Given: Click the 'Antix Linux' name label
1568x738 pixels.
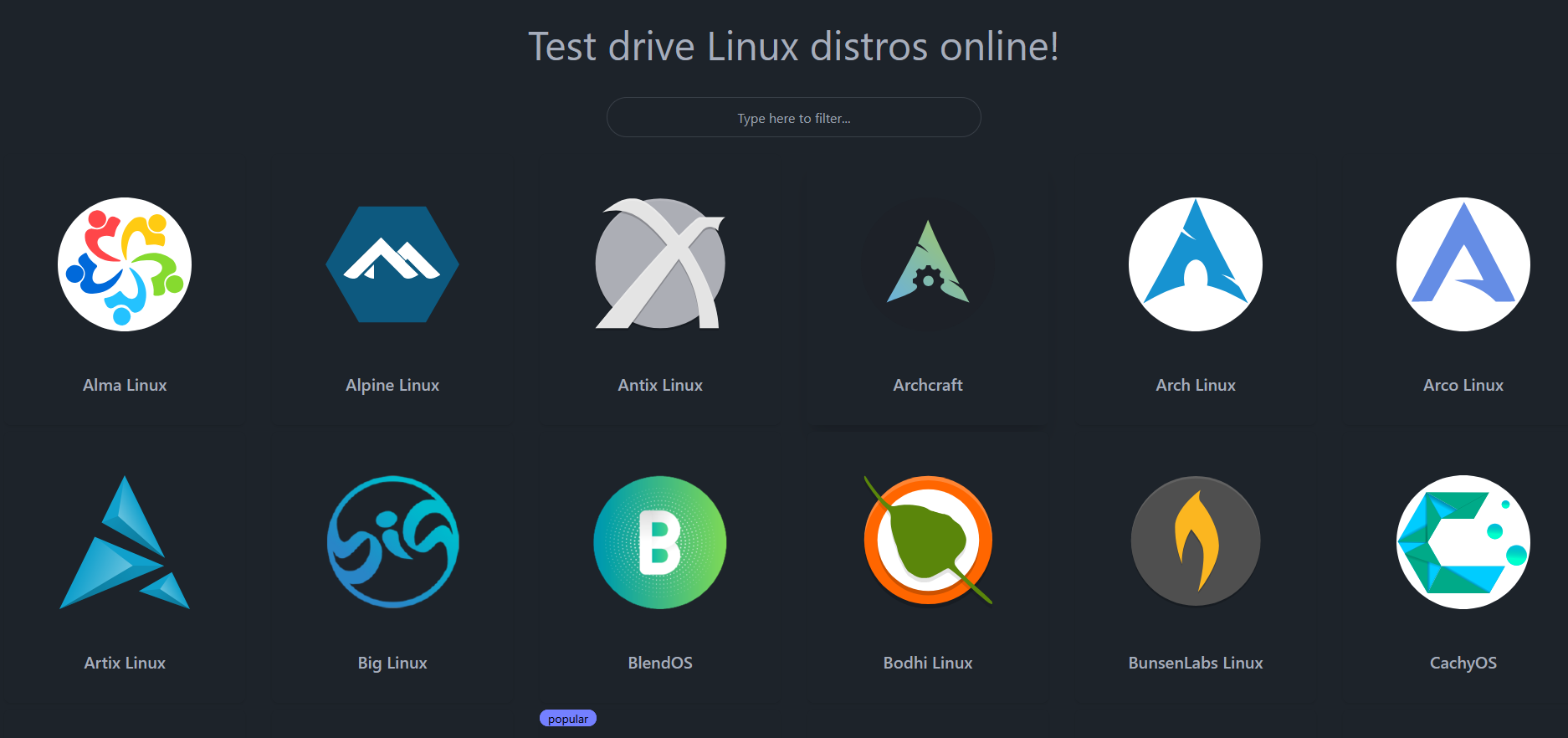Looking at the screenshot, I should point(660,385).
